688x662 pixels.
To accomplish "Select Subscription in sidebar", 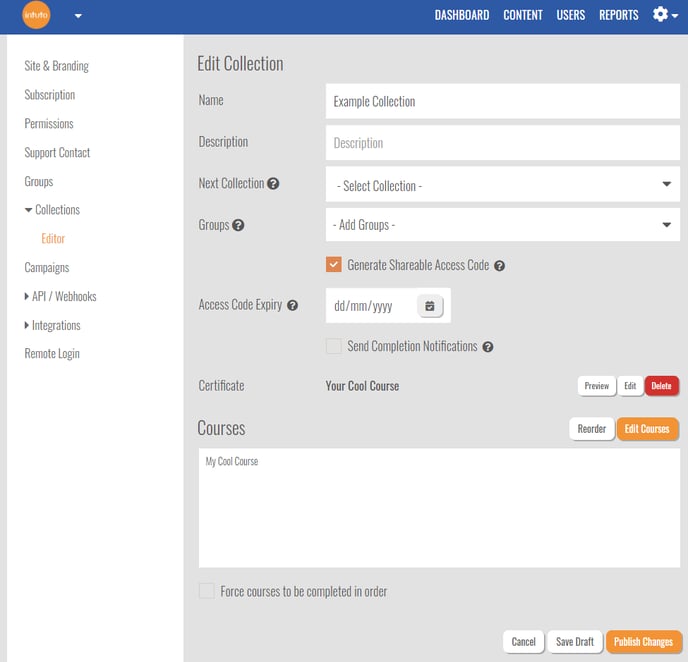I will (50, 95).
